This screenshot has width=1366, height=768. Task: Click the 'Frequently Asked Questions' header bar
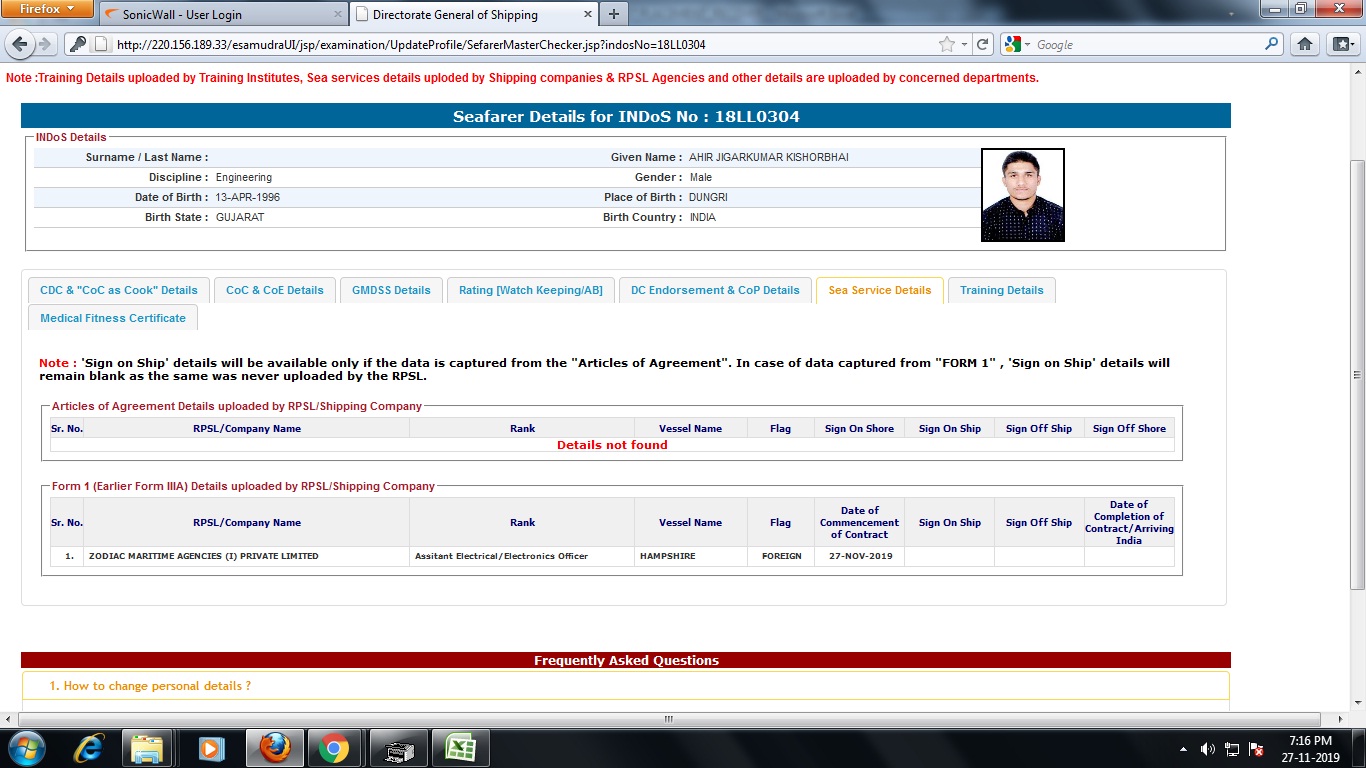626,660
